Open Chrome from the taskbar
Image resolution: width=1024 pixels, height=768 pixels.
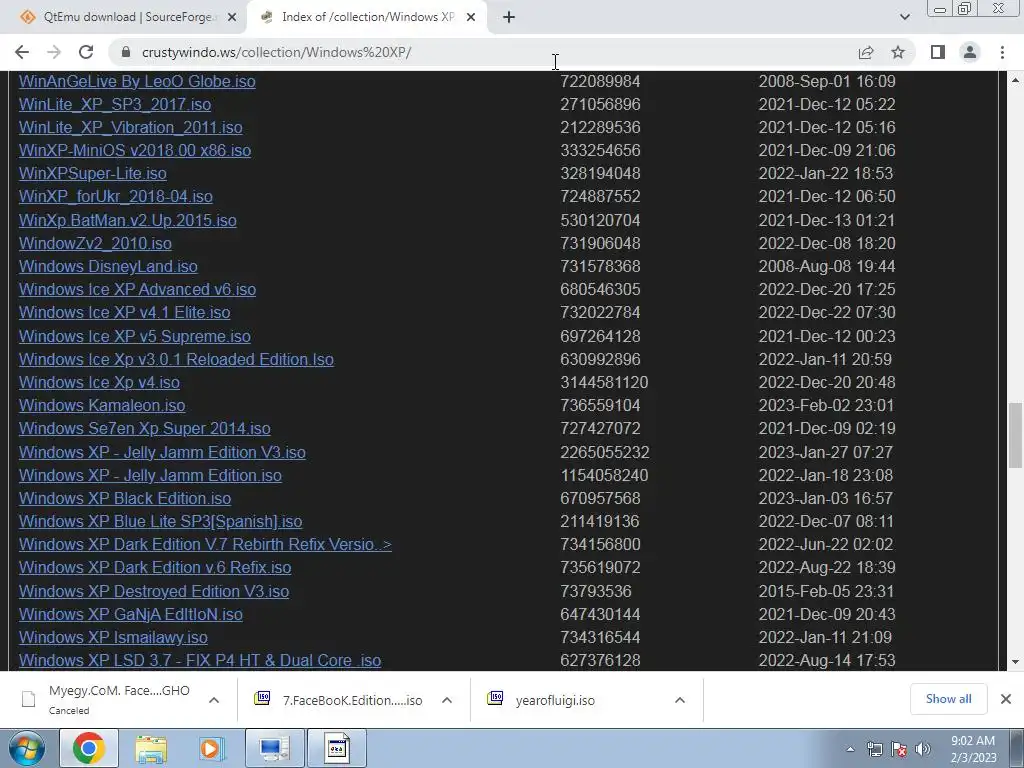click(89, 748)
